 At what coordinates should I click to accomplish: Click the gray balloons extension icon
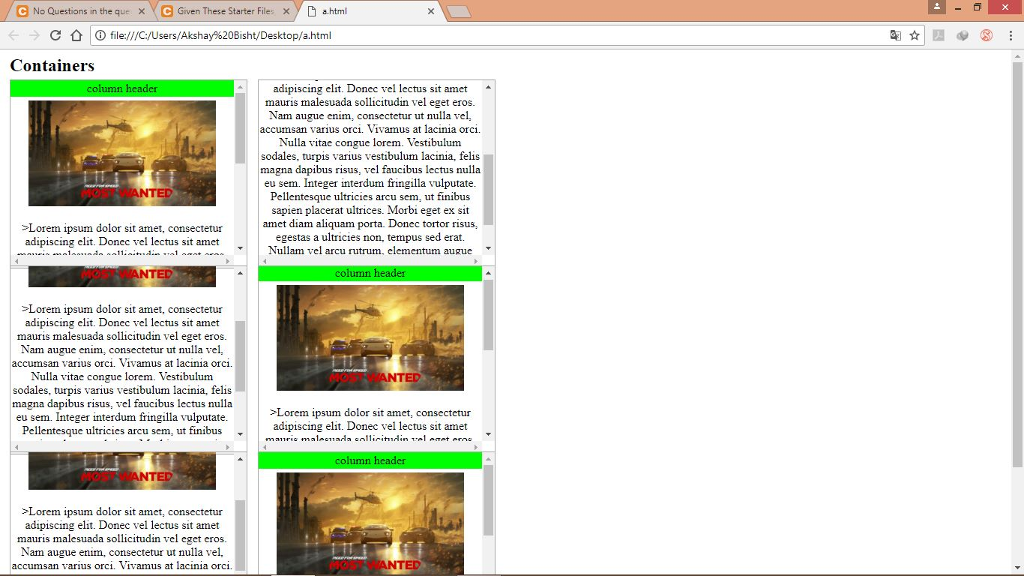(963, 35)
